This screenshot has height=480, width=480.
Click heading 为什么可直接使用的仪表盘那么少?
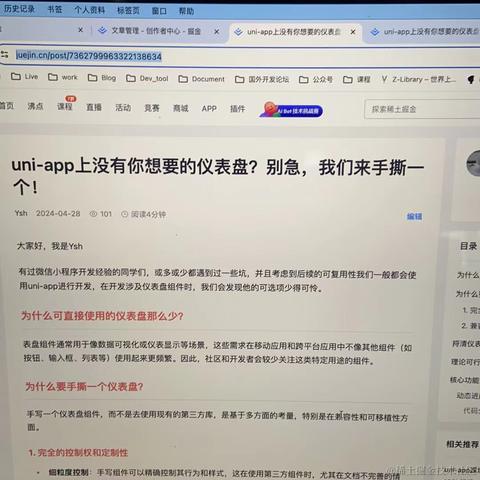(x=102, y=316)
